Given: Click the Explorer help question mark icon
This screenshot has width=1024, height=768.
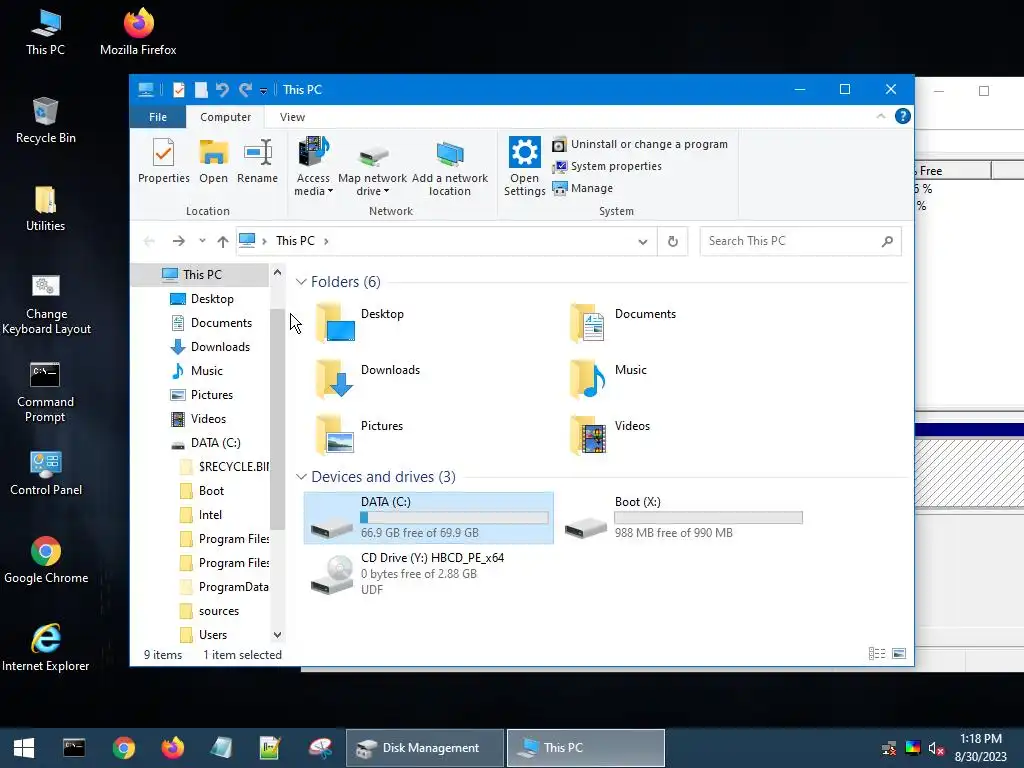Looking at the screenshot, I should tap(903, 116).
